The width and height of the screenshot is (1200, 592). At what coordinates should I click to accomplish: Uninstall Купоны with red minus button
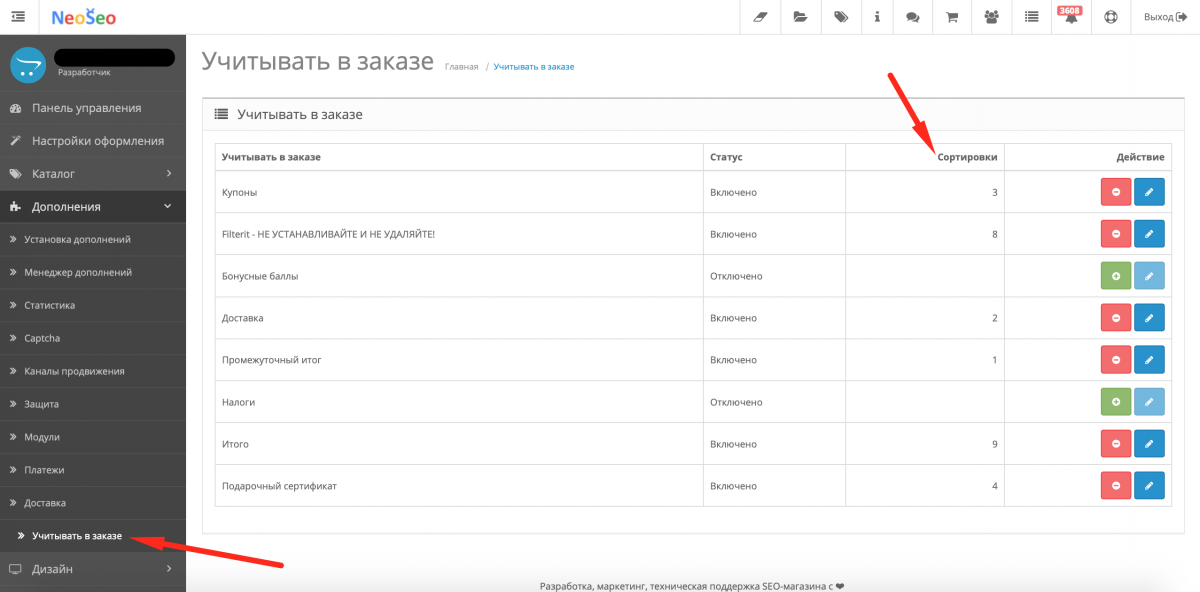(1115, 192)
